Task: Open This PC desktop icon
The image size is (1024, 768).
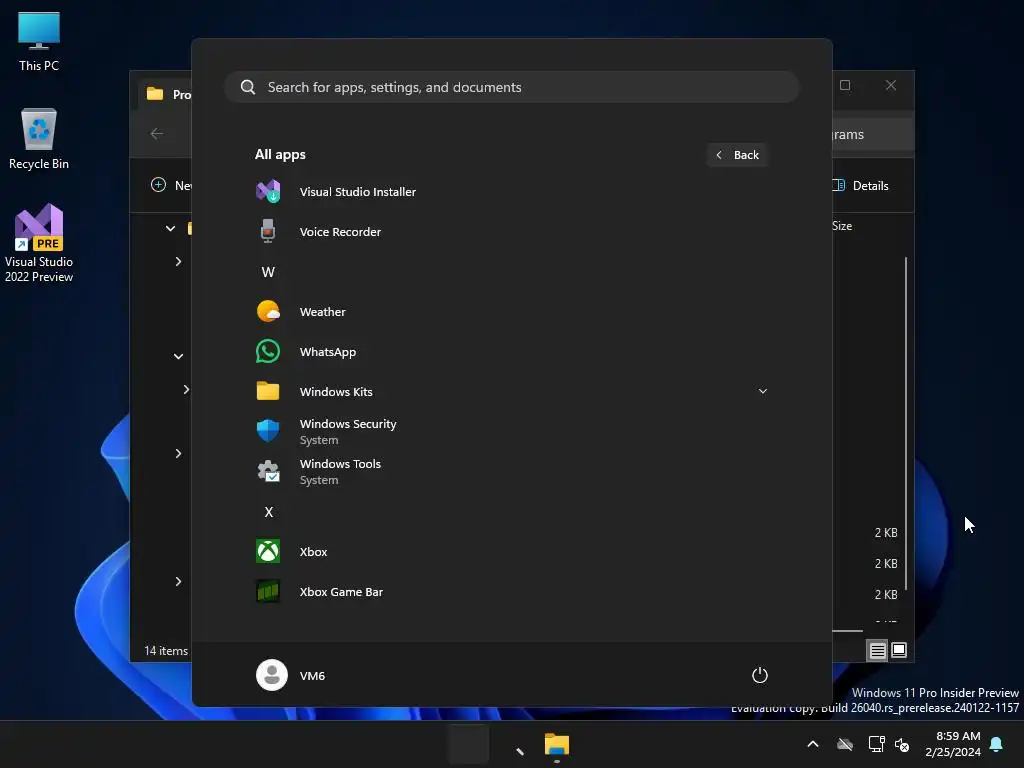Action: (x=39, y=41)
